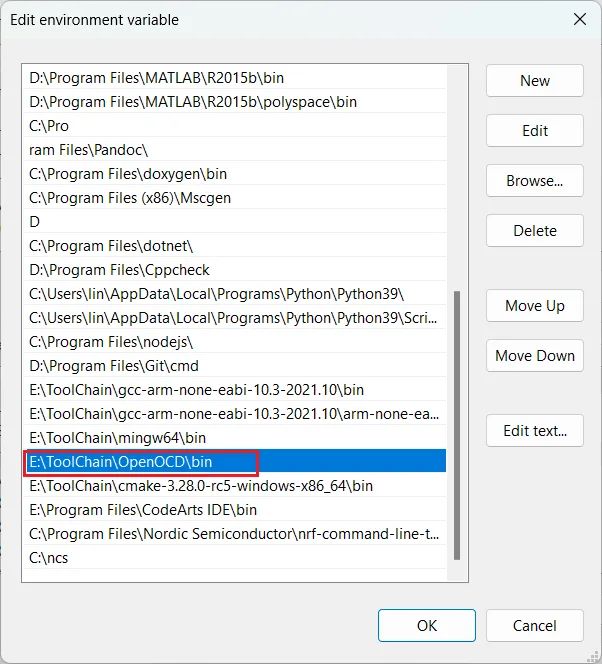The image size is (602, 664).
Task: Click Move Down button
Action: [535, 356]
